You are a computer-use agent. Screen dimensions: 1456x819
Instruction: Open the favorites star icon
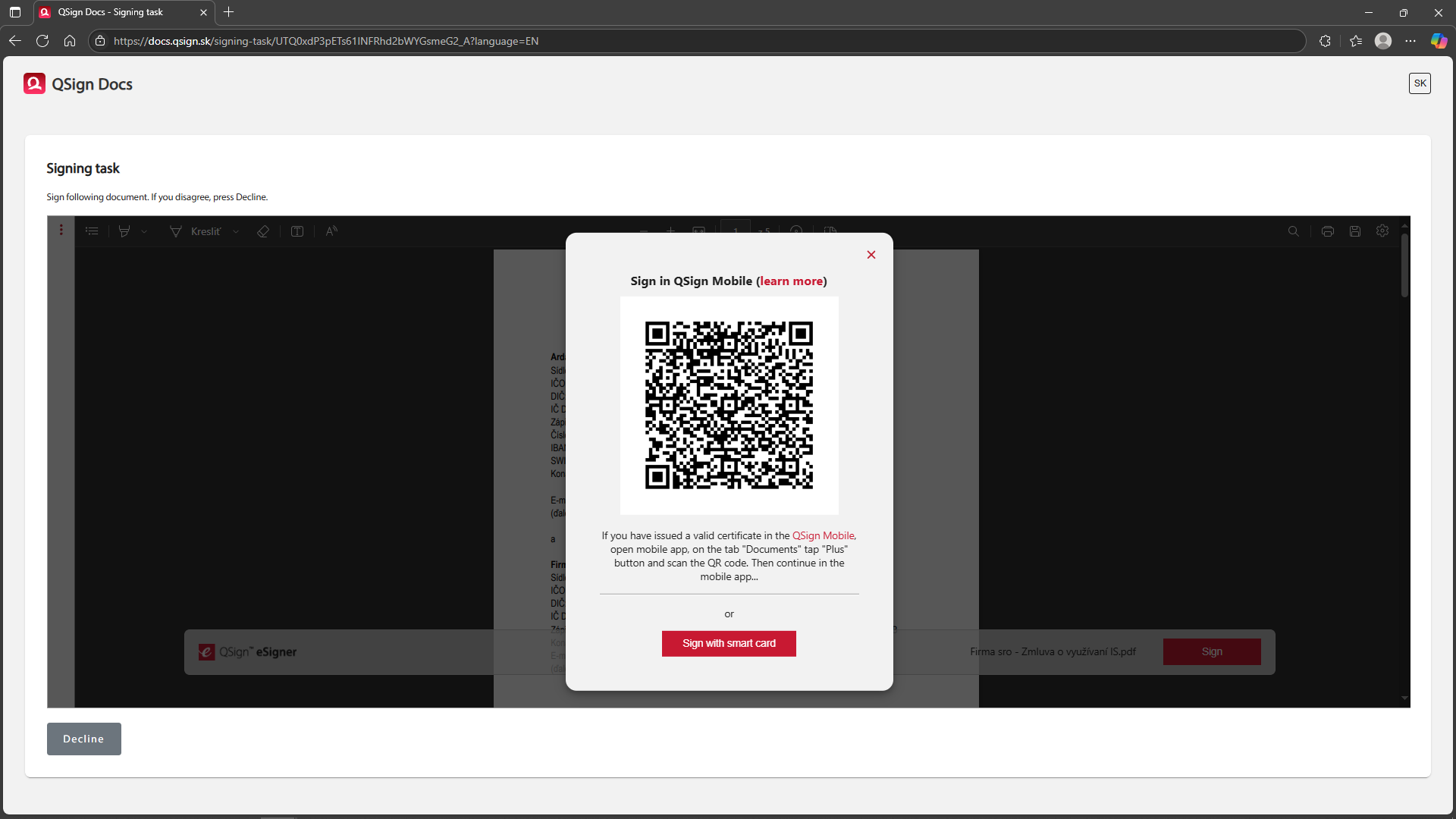[1356, 41]
